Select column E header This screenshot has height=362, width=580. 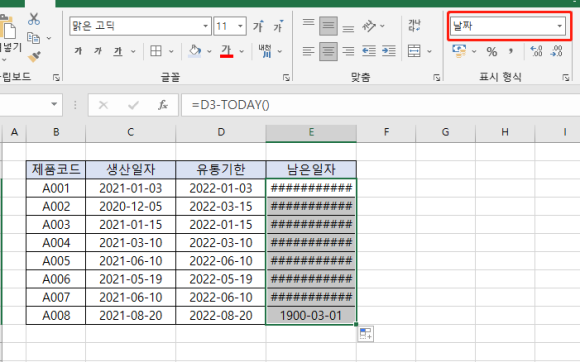[311, 132]
